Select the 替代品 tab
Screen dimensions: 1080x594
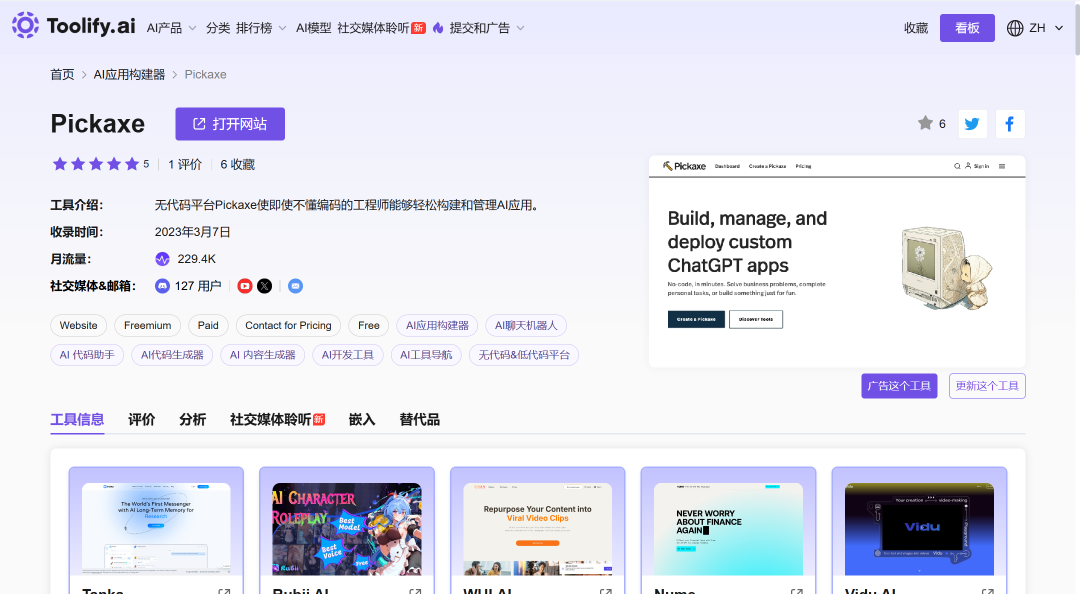[419, 420]
